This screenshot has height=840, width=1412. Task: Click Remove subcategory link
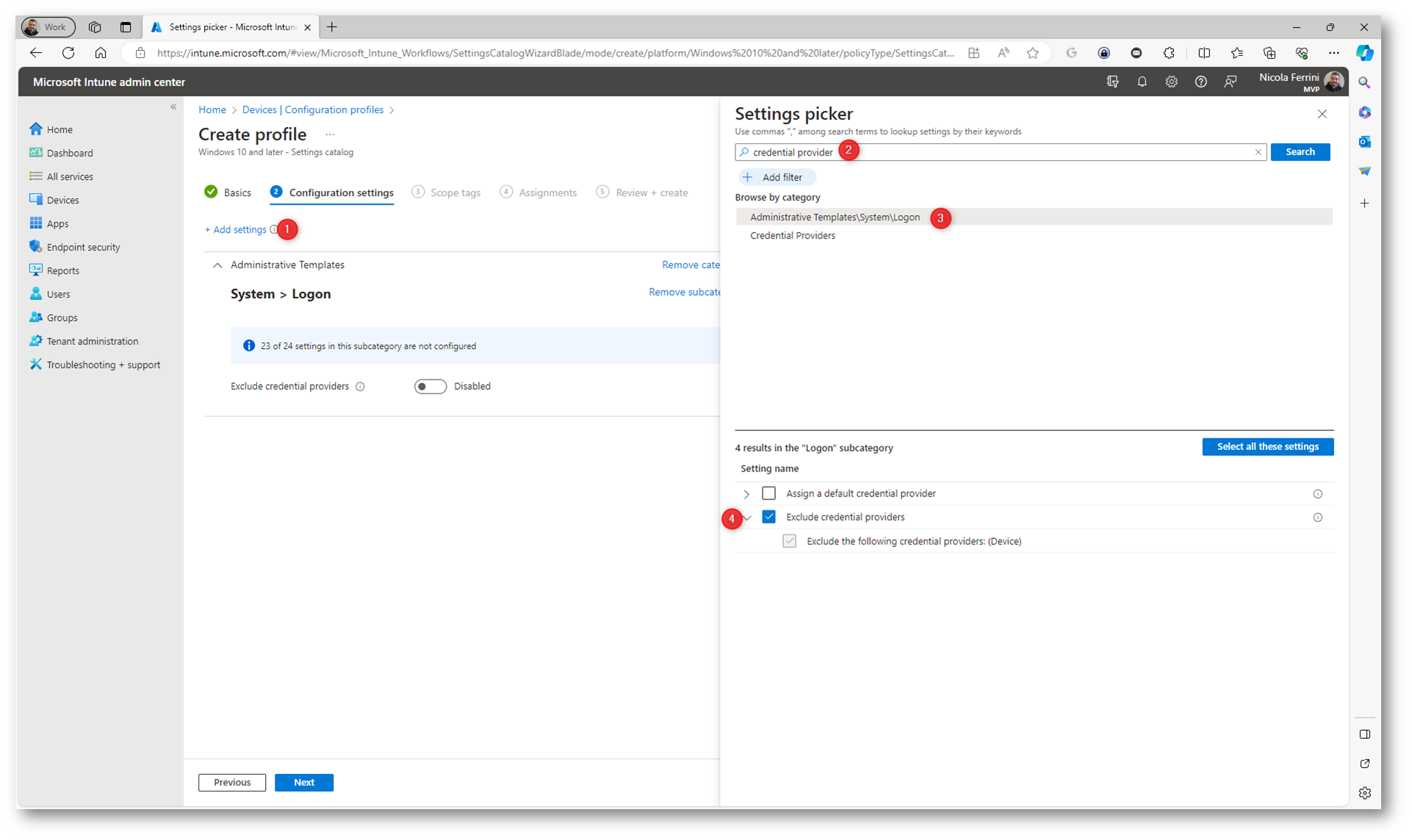[x=684, y=292]
